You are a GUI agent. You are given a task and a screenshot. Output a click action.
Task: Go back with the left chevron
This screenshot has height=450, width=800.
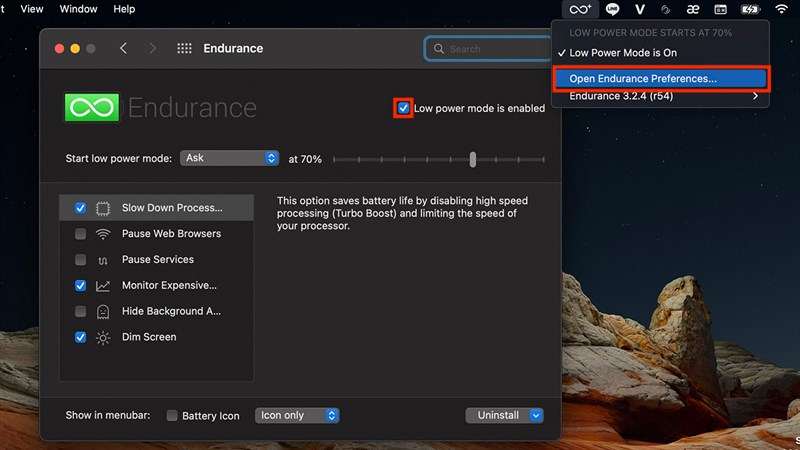tap(123, 48)
